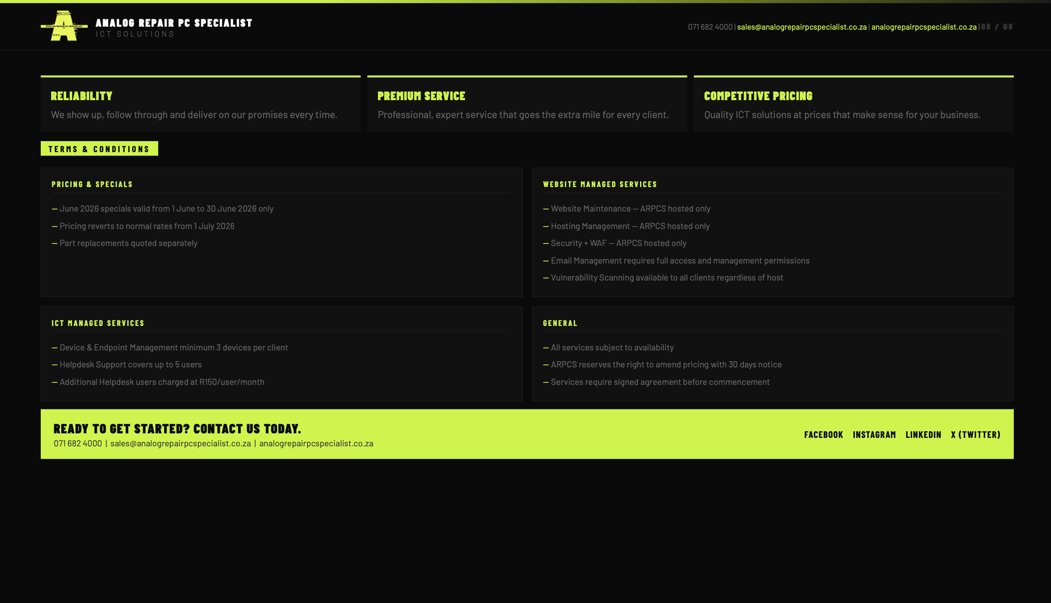Click 'Security + WAF — ARPCS hosted only' line
1051x603 pixels.
615,243
